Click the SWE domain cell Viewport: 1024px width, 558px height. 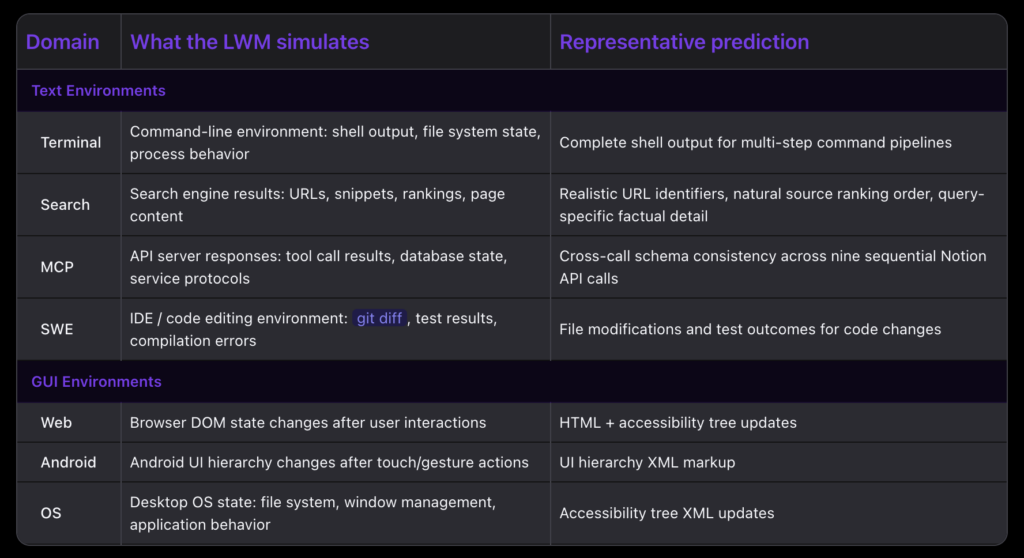[69, 329]
